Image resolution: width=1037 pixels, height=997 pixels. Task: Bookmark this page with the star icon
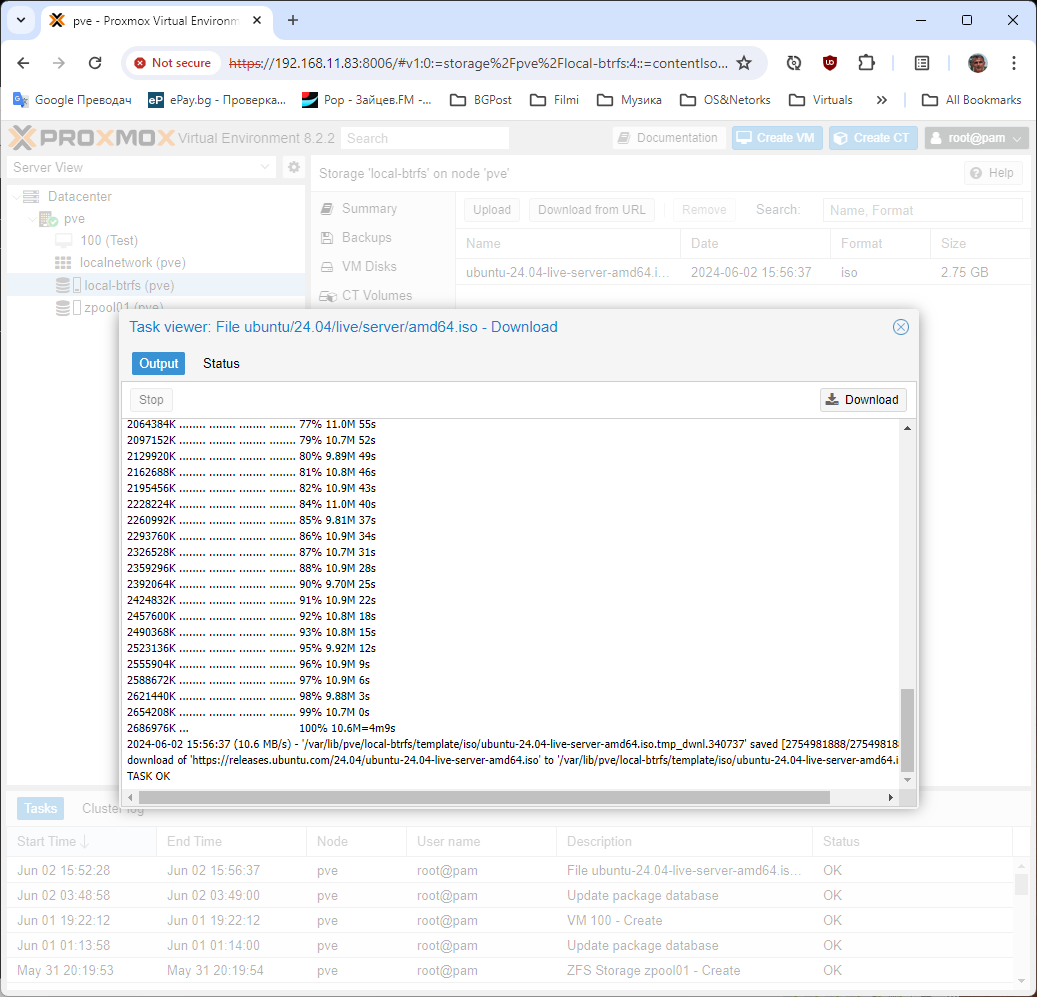(x=744, y=63)
